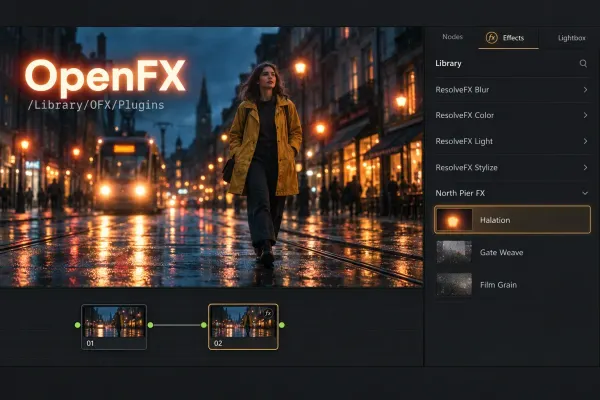Expand ResolveFX Light chevron
This screenshot has height=400, width=600.
(585, 141)
